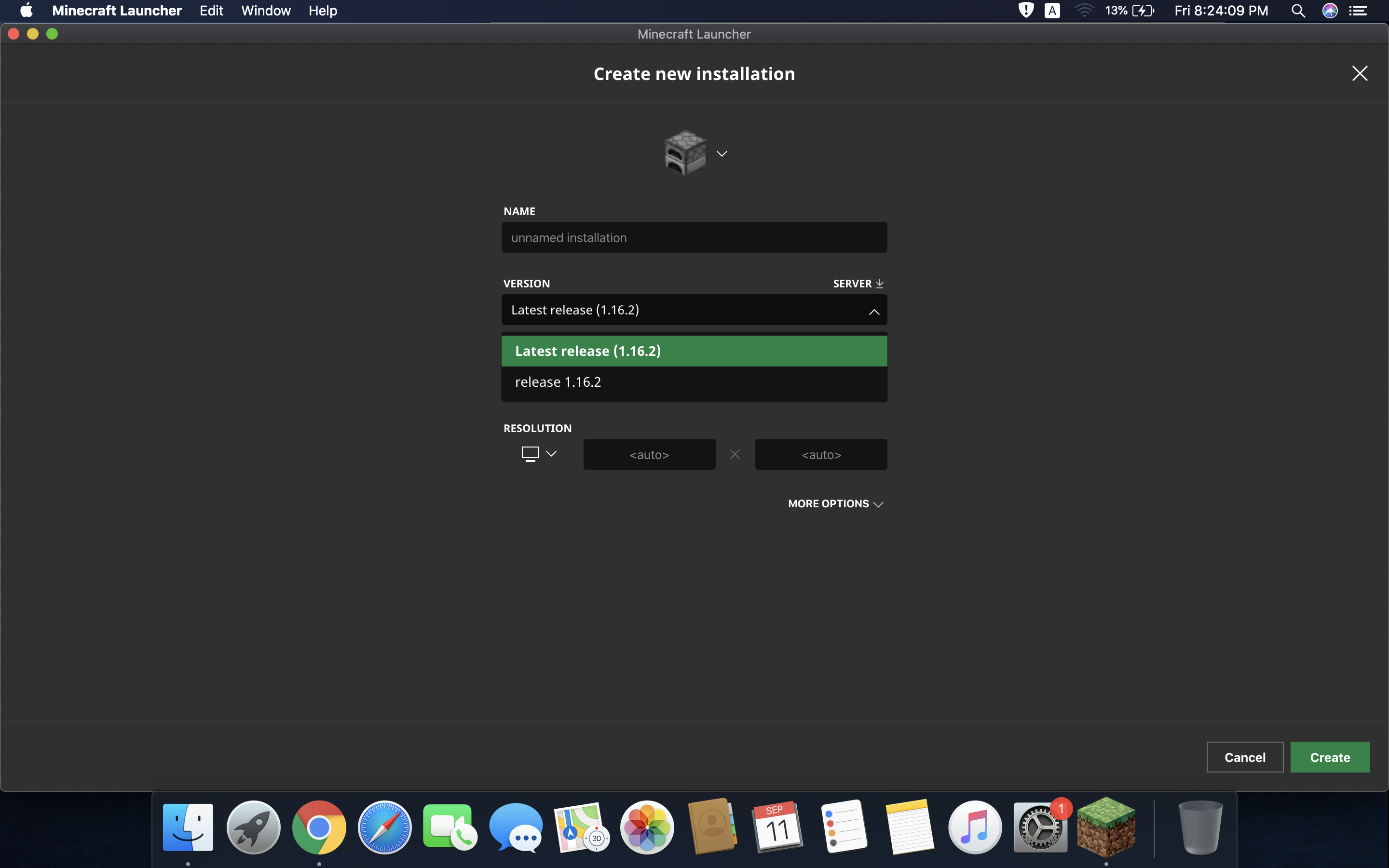Image resolution: width=1389 pixels, height=868 pixels.
Task: Click the Create button
Action: pos(1329,757)
